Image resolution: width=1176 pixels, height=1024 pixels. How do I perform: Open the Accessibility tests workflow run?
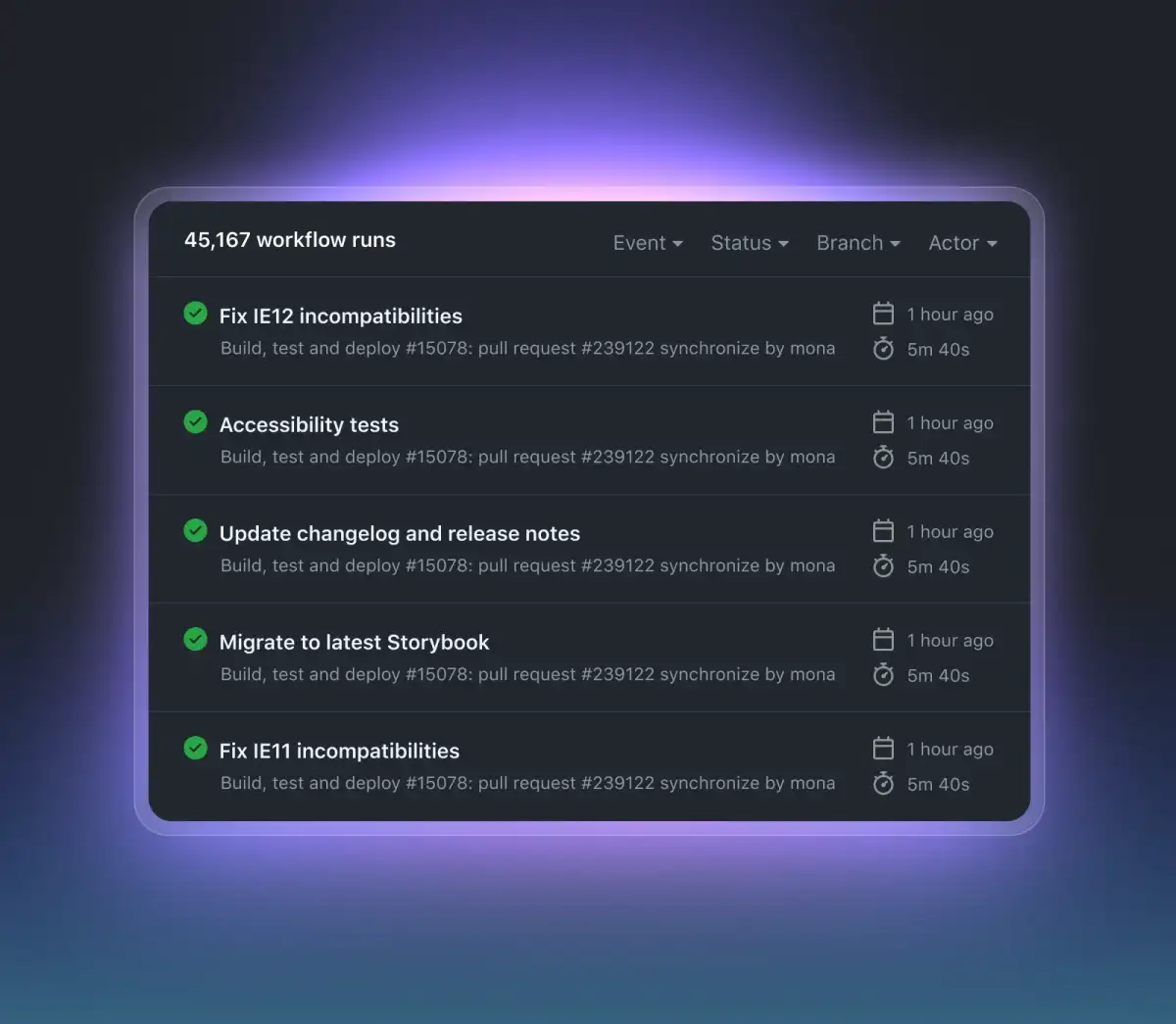309,425
